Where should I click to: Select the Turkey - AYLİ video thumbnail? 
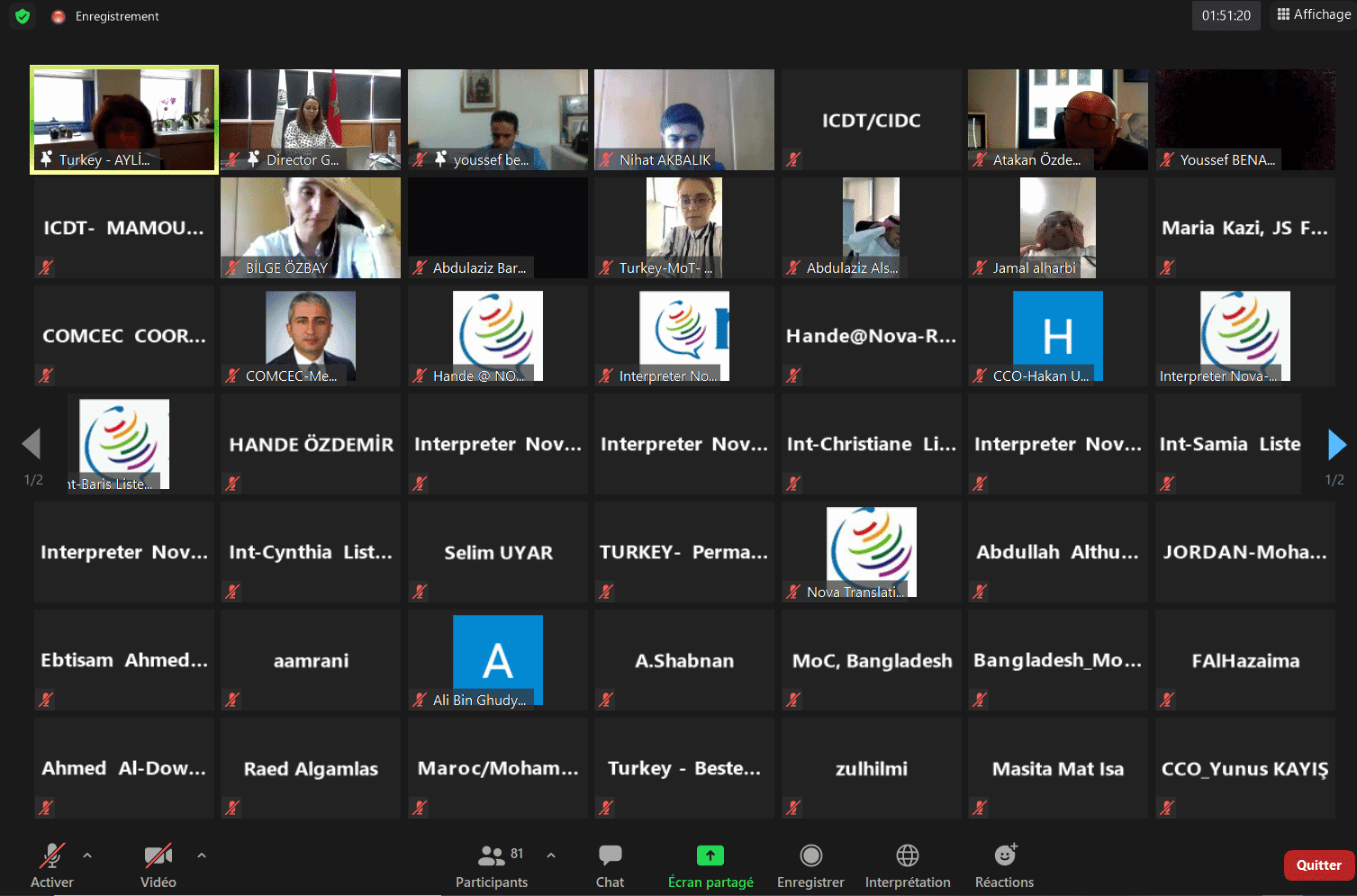pos(124,119)
